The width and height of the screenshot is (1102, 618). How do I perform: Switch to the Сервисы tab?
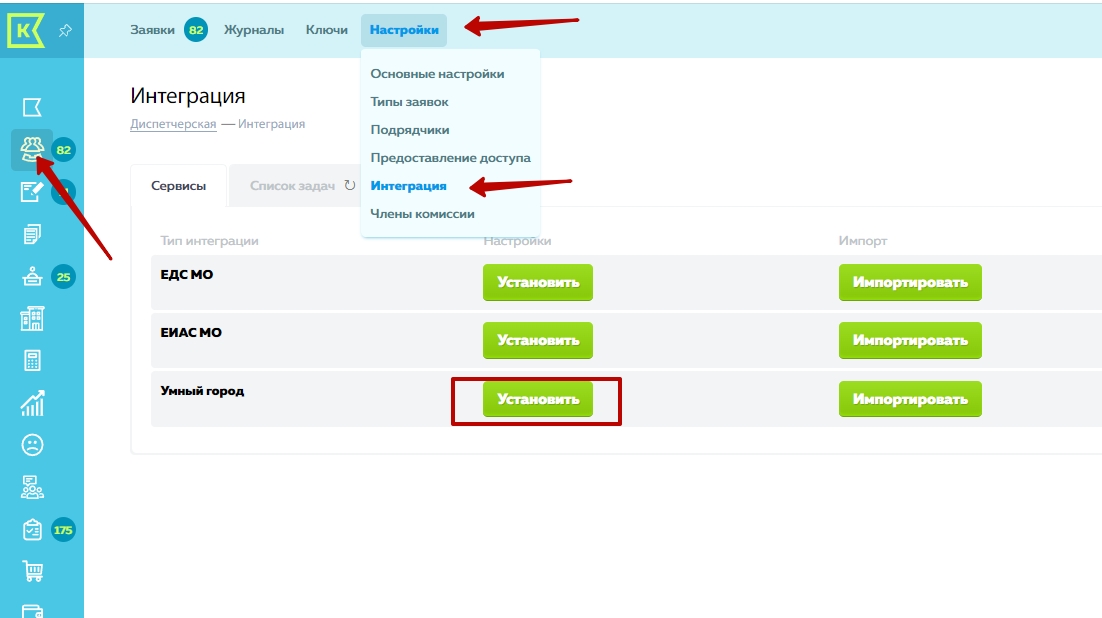pyautogui.click(x=179, y=186)
